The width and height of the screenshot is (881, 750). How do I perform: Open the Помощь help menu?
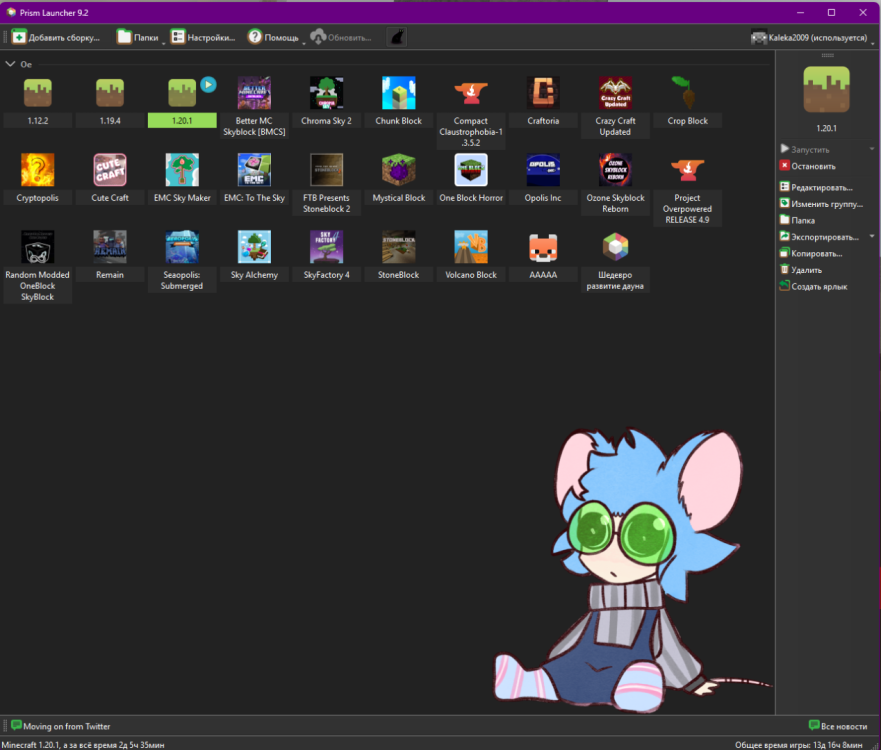274,37
